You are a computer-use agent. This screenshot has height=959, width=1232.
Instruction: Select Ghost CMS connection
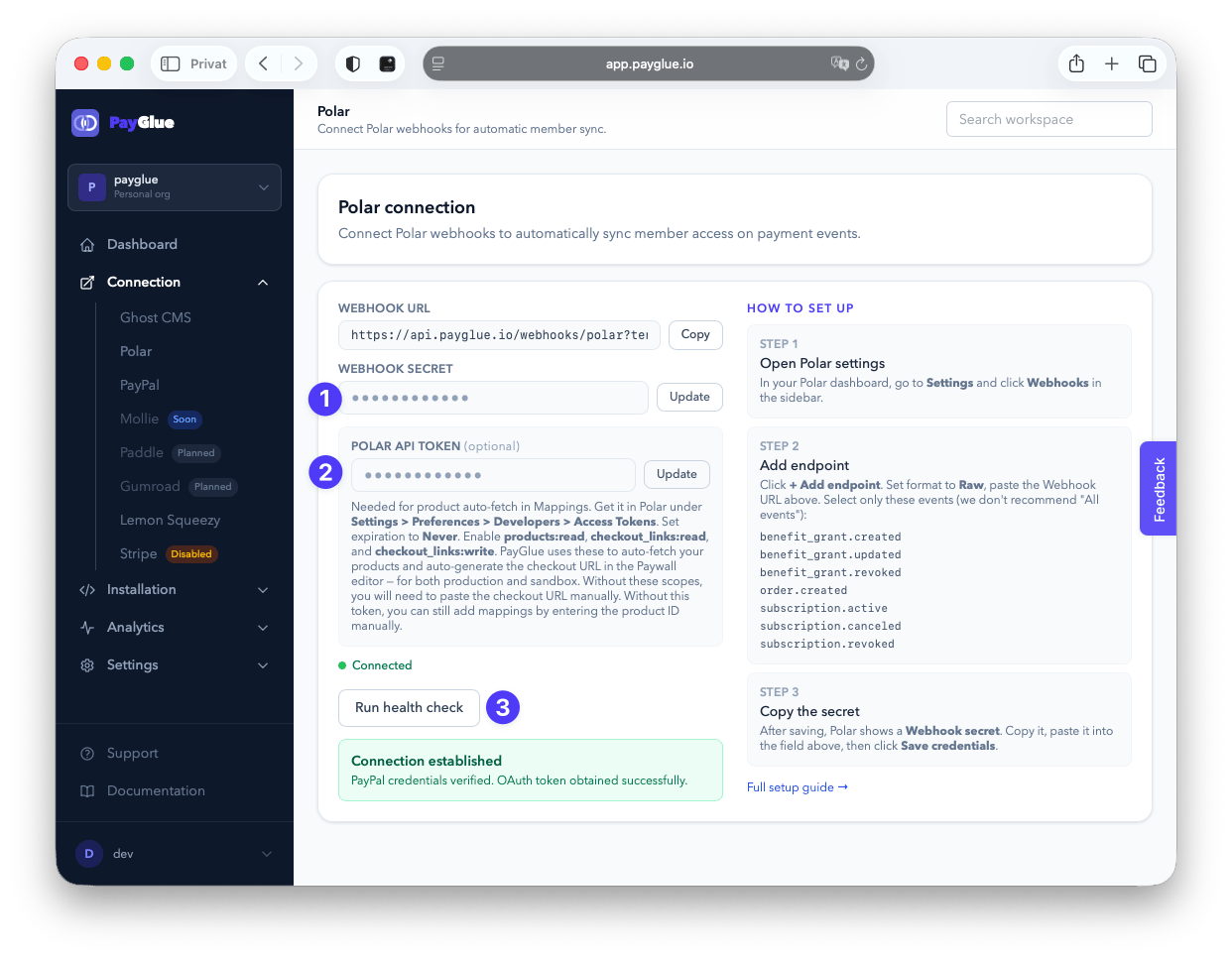pyautogui.click(x=156, y=317)
